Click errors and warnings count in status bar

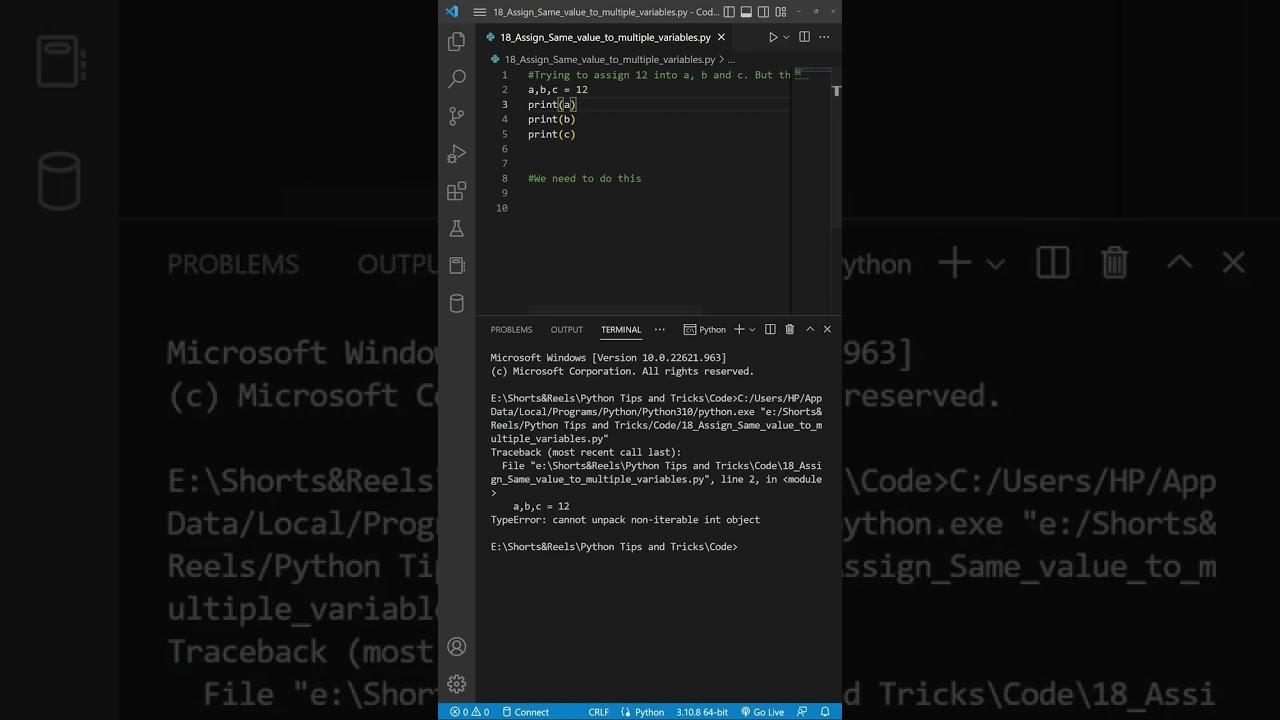tap(469, 712)
